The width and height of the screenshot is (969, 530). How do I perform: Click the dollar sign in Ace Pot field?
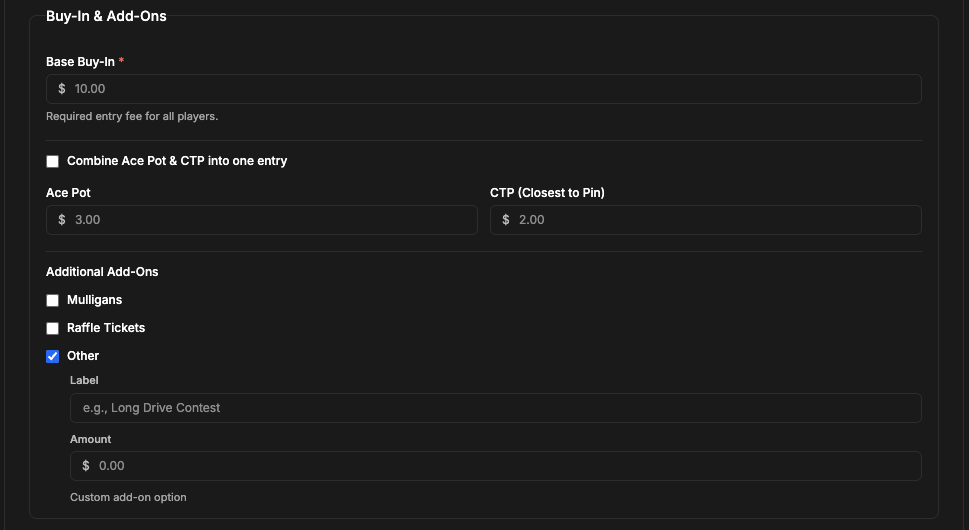62,220
